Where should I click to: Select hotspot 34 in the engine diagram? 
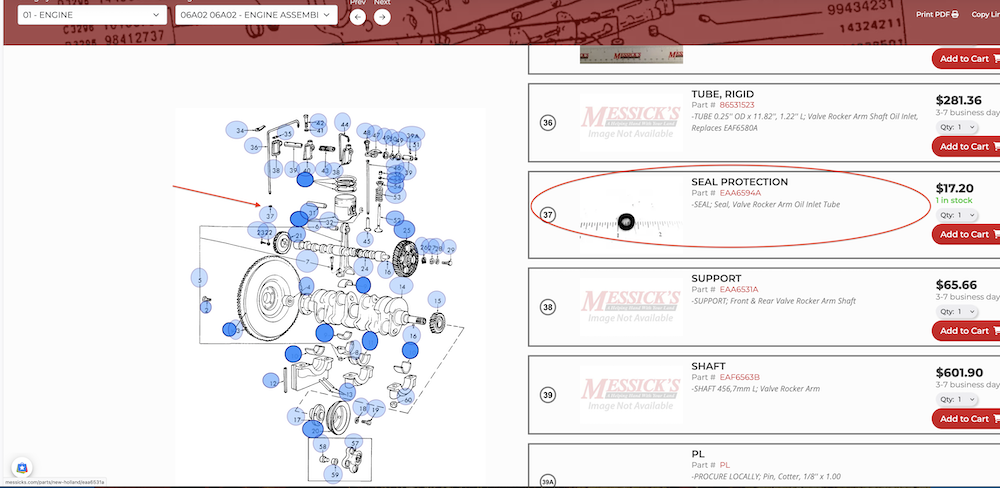tap(237, 130)
